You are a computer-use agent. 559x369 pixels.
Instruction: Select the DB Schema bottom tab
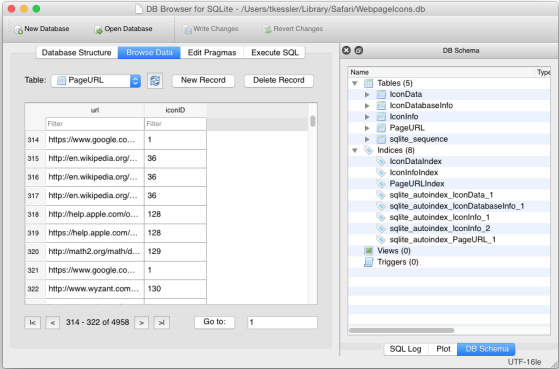click(487, 349)
